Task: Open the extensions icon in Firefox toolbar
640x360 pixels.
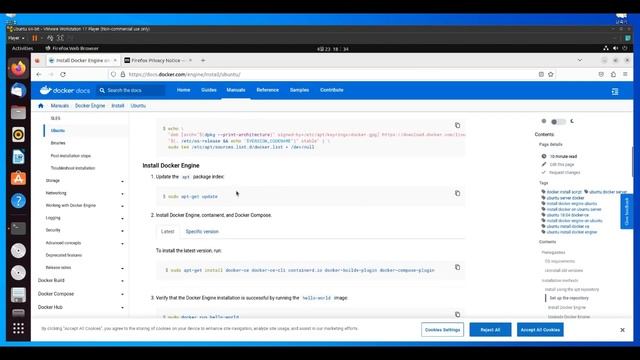Action: coord(613,74)
